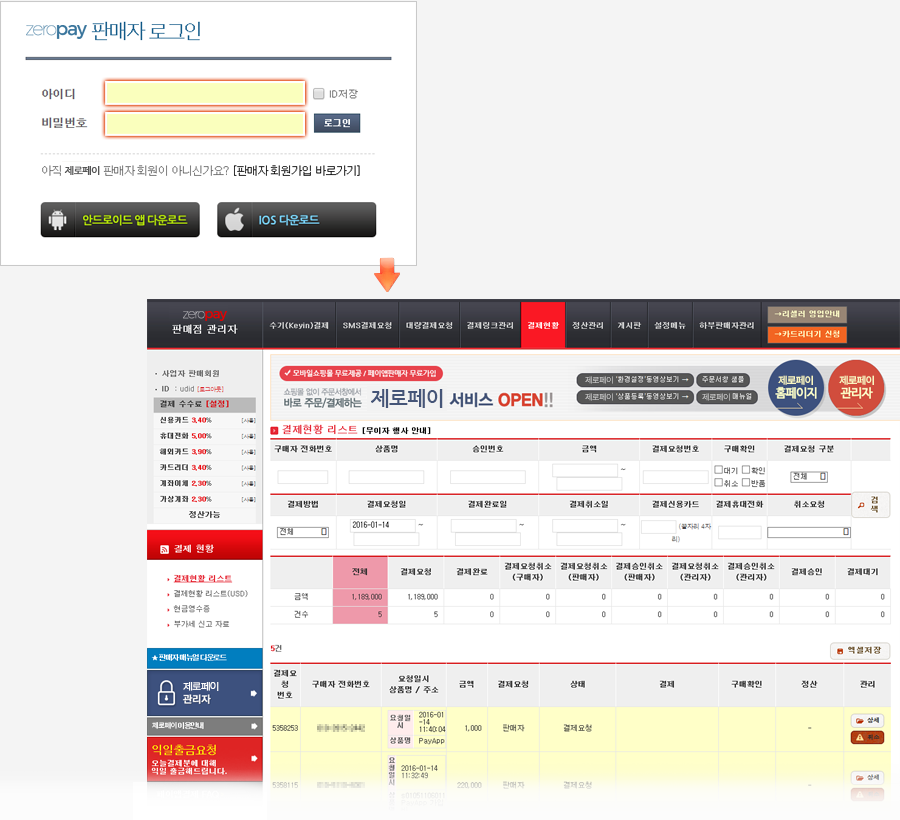
Task: Click the 결제요청번호 search field
Action: click(x=676, y=477)
